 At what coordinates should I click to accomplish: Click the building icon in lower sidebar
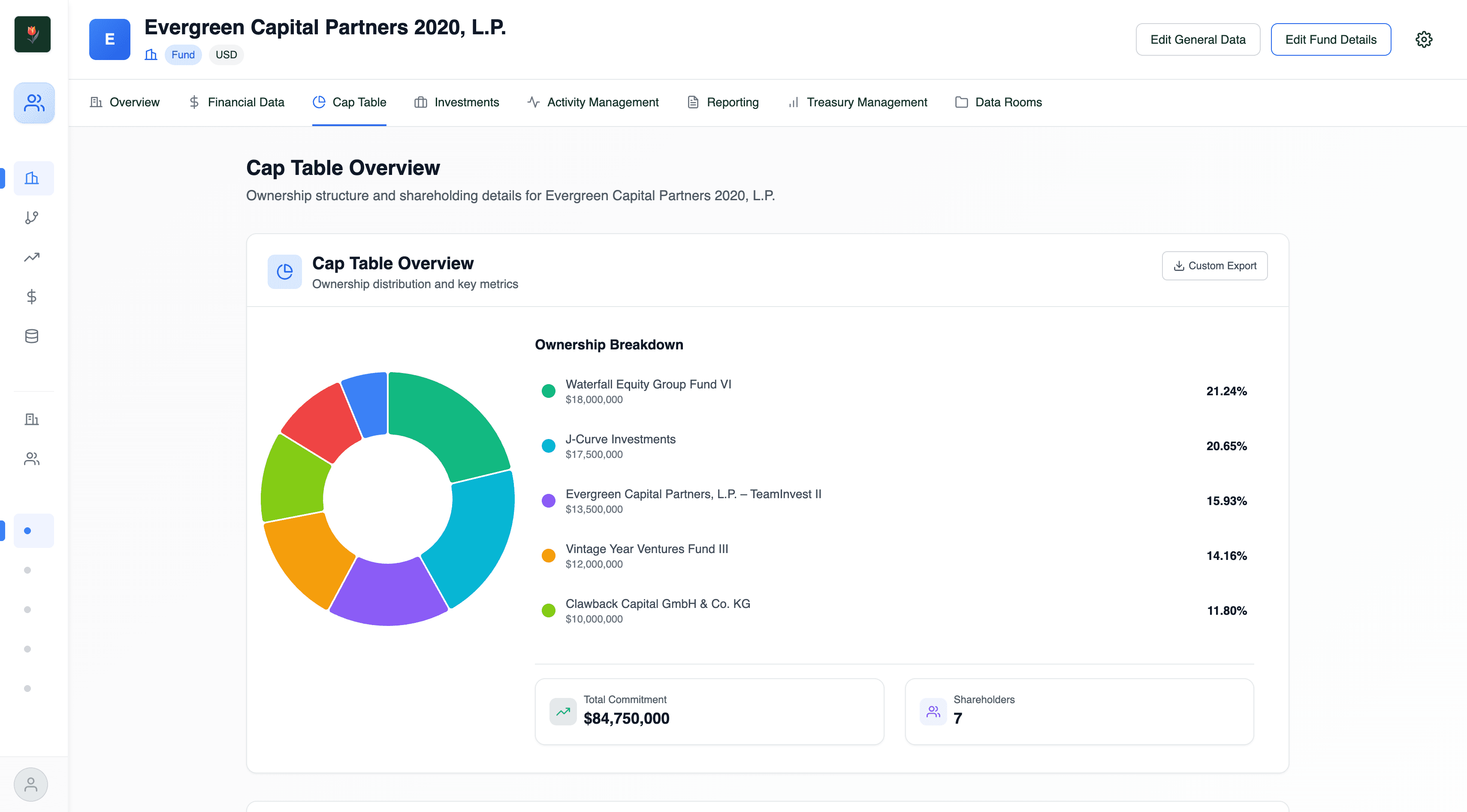32,419
